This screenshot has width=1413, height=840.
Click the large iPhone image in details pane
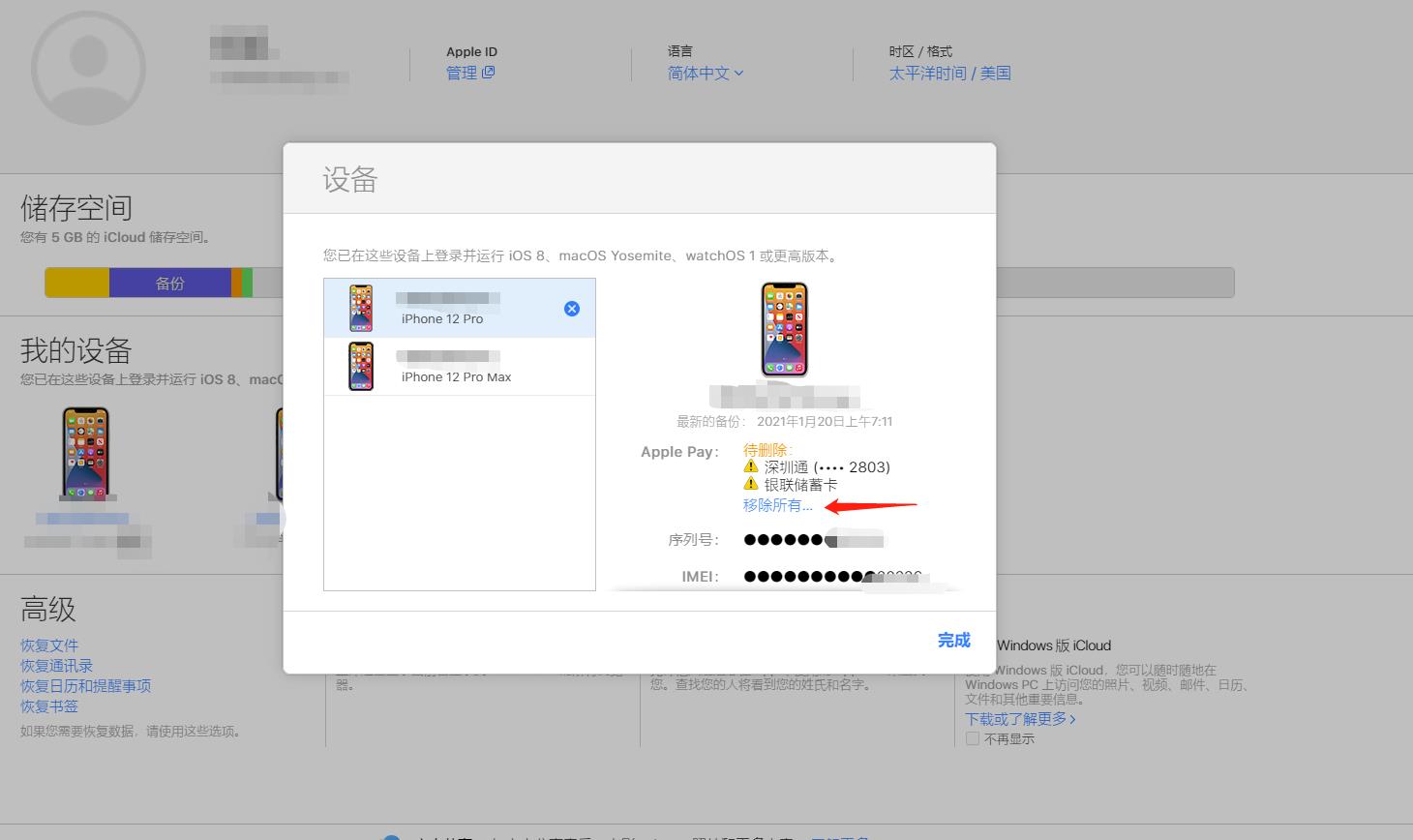click(784, 329)
